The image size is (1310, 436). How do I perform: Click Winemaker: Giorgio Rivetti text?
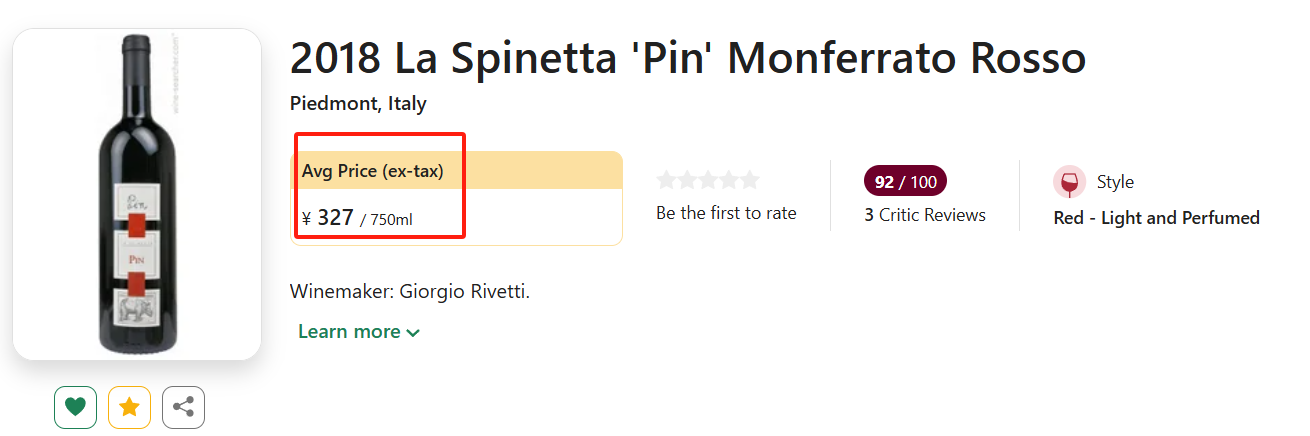coord(409,292)
